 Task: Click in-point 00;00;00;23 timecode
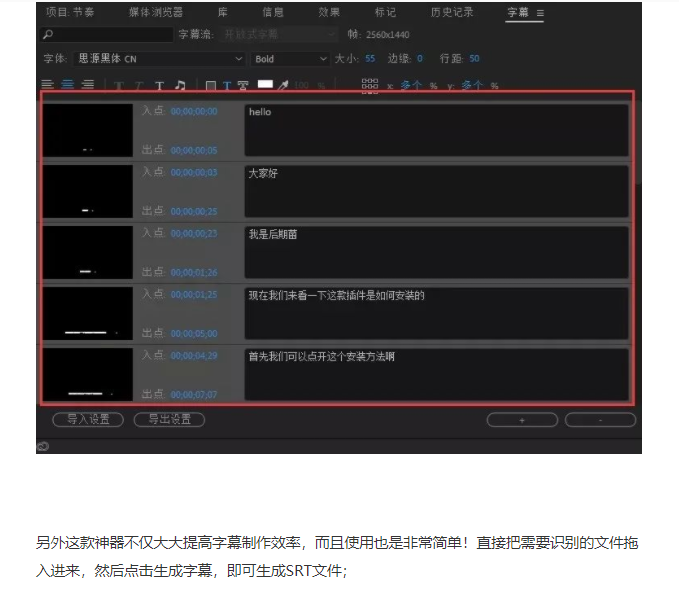tap(194, 233)
